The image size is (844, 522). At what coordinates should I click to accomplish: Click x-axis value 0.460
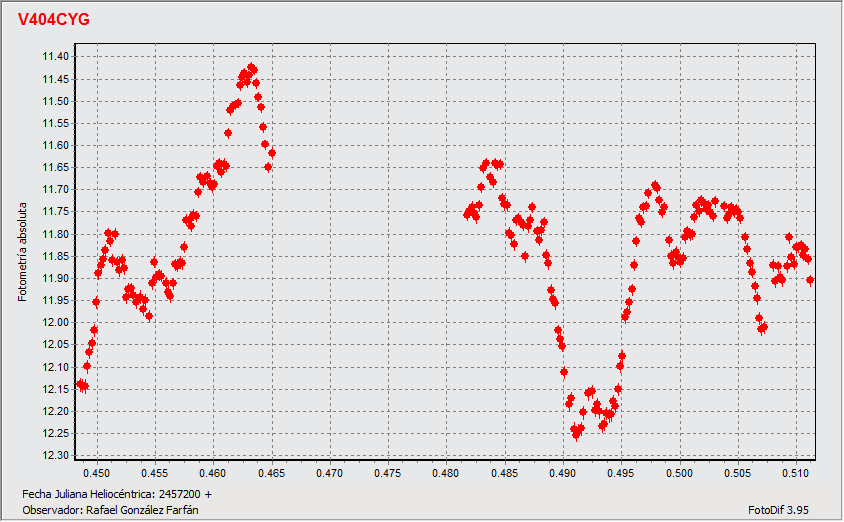pyautogui.click(x=213, y=473)
